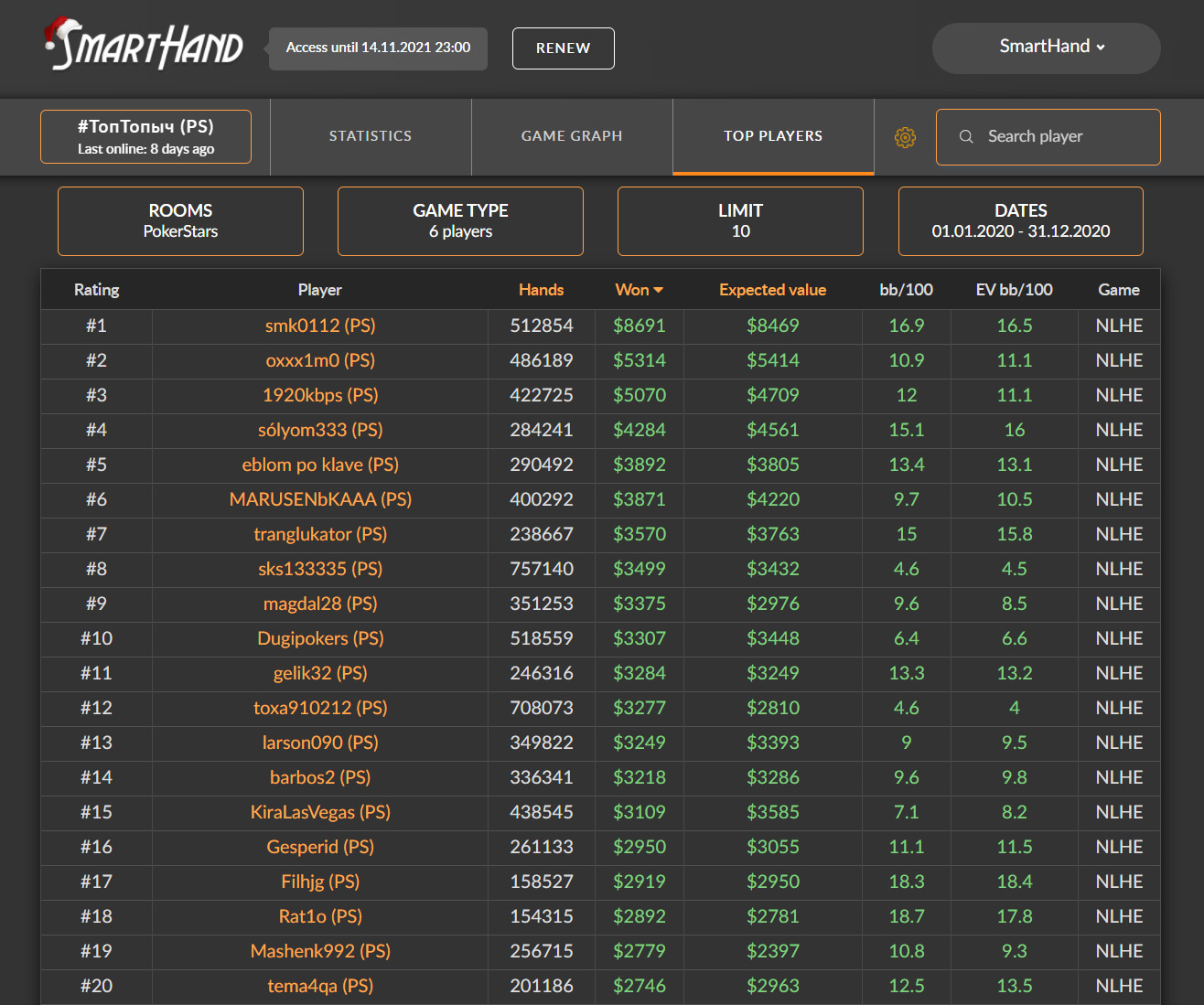
Task: Select the #ТопТопыч (PS) player button
Action: coord(145,136)
